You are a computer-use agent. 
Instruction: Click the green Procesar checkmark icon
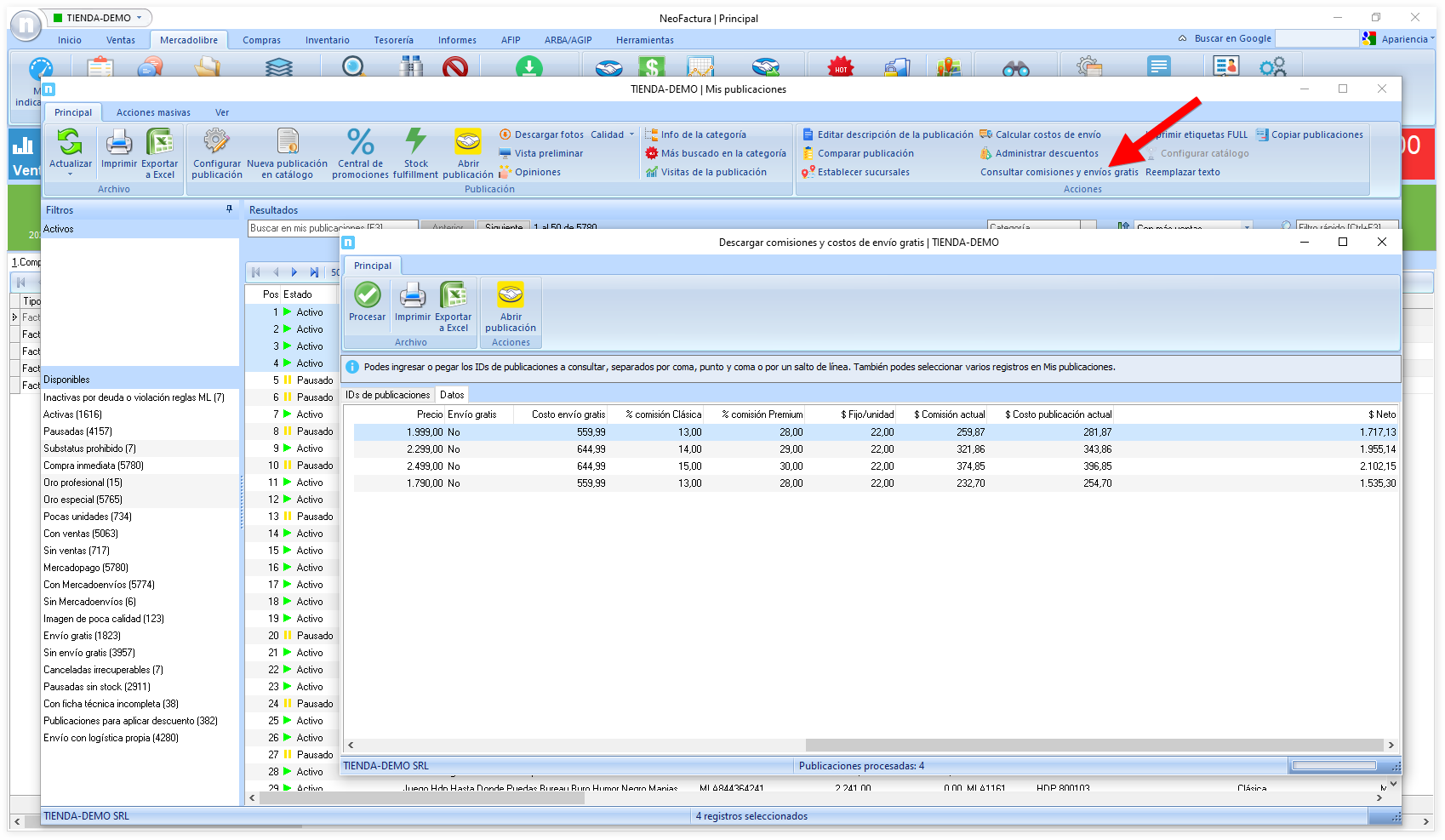[367, 296]
